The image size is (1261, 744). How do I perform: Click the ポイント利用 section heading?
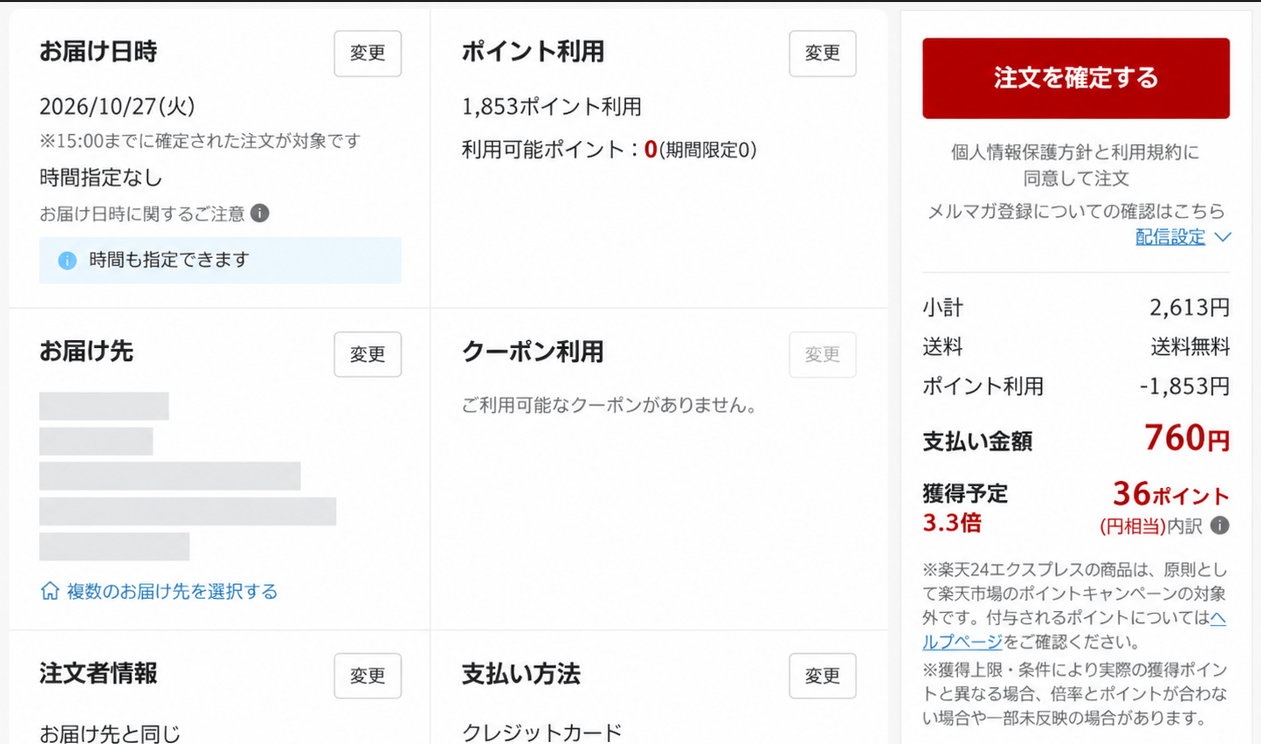point(533,52)
